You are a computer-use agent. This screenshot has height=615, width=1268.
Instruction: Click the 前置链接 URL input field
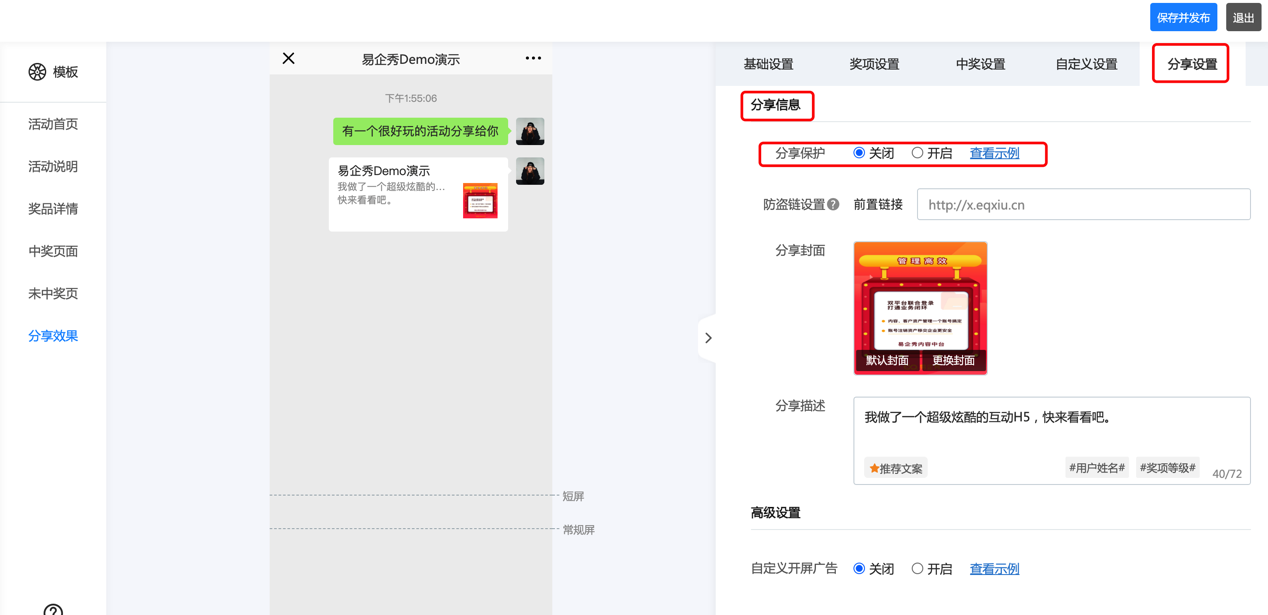pos(1083,205)
